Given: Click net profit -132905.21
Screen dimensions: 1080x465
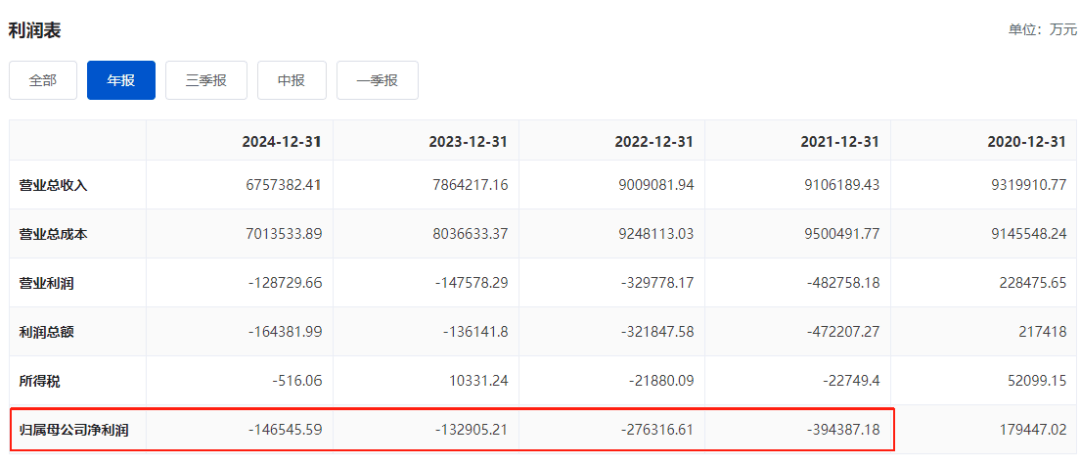Looking at the screenshot, I should coord(471,430).
